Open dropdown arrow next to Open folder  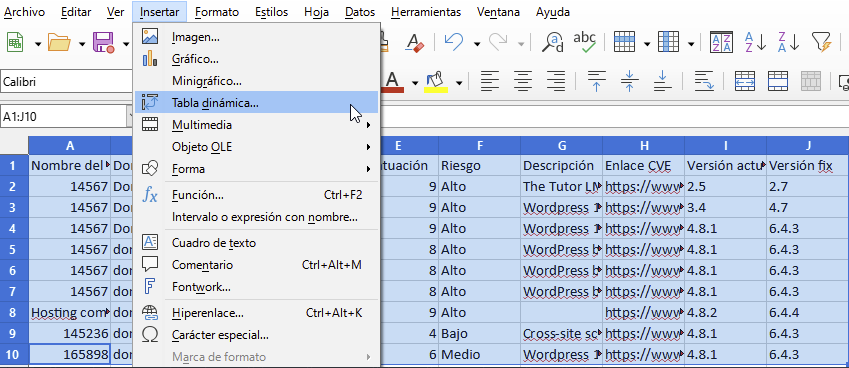[x=82, y=43]
